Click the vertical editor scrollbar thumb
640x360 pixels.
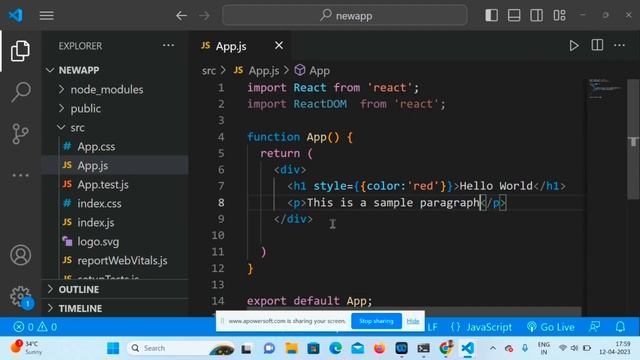tap(633, 139)
